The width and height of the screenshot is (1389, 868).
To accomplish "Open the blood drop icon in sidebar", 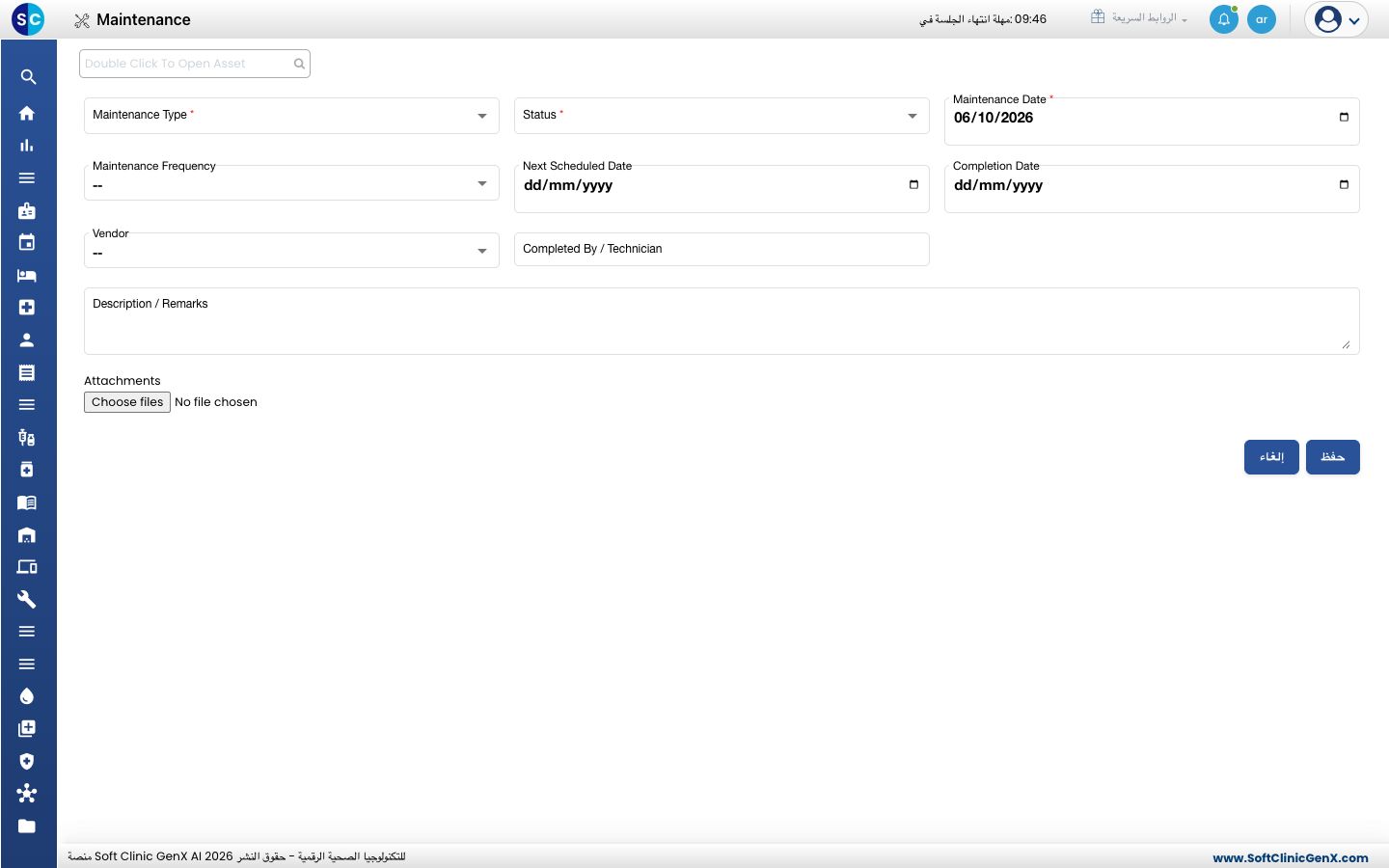I will (x=27, y=696).
